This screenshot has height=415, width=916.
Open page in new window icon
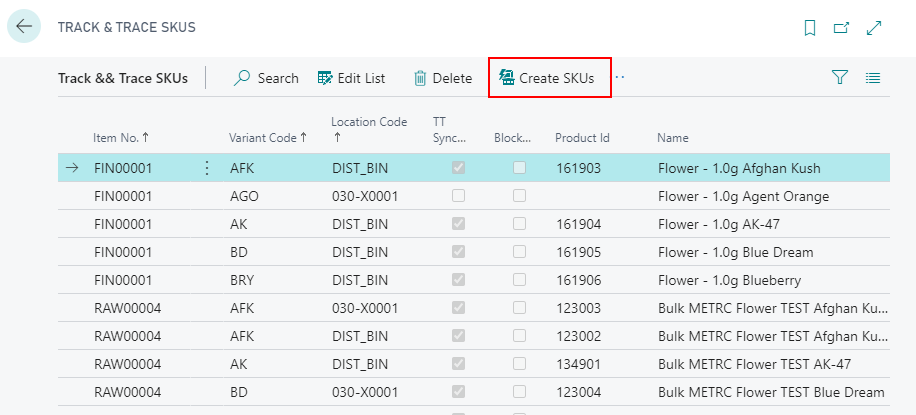coord(841,28)
